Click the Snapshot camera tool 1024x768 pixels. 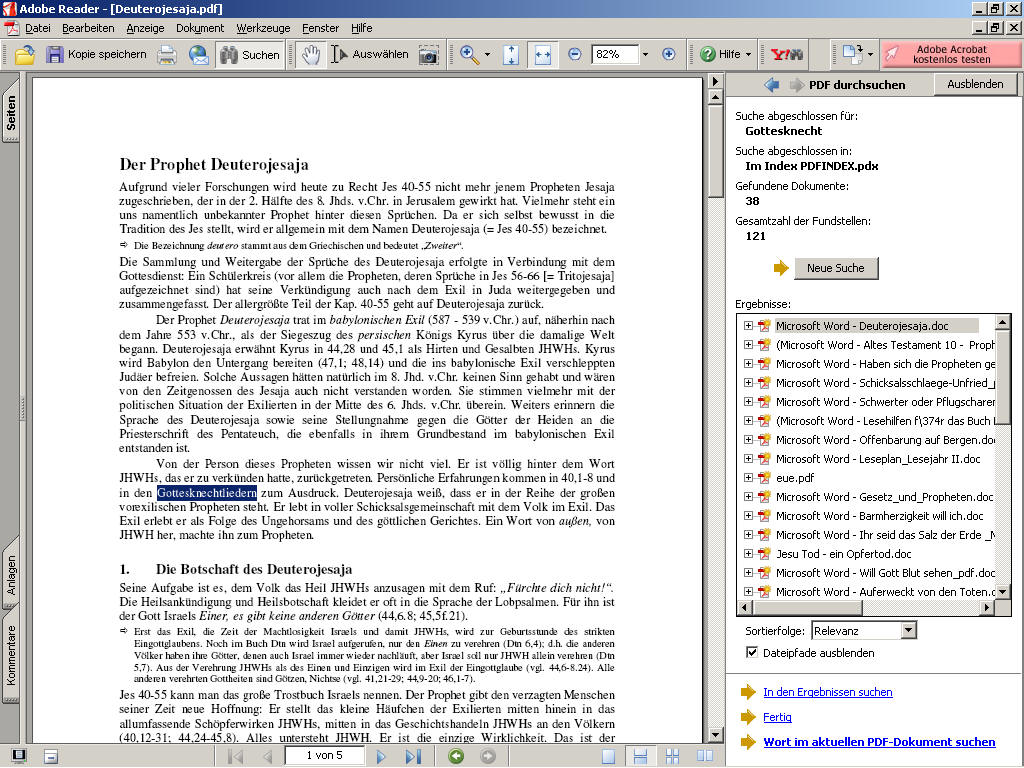click(429, 55)
